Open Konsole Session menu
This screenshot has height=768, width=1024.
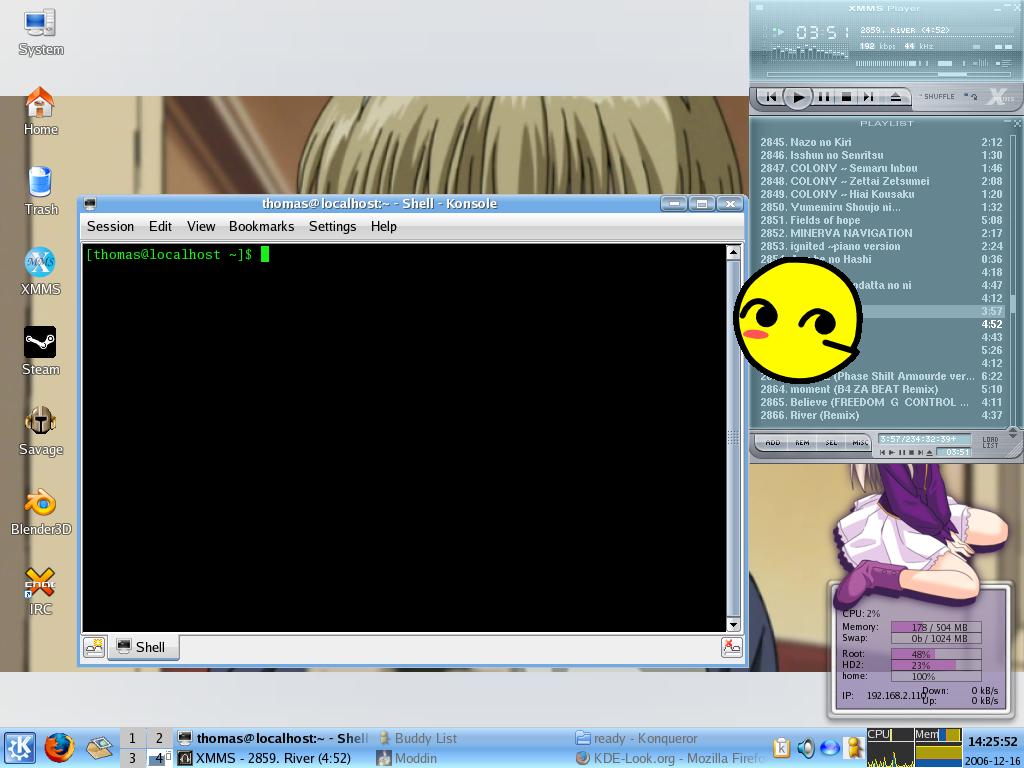110,227
